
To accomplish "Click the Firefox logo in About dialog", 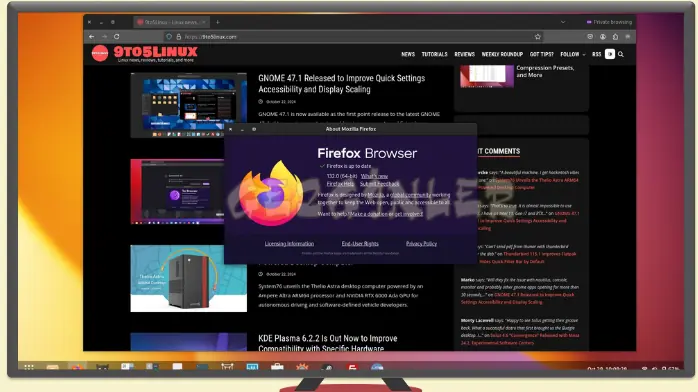I will 271,194.
